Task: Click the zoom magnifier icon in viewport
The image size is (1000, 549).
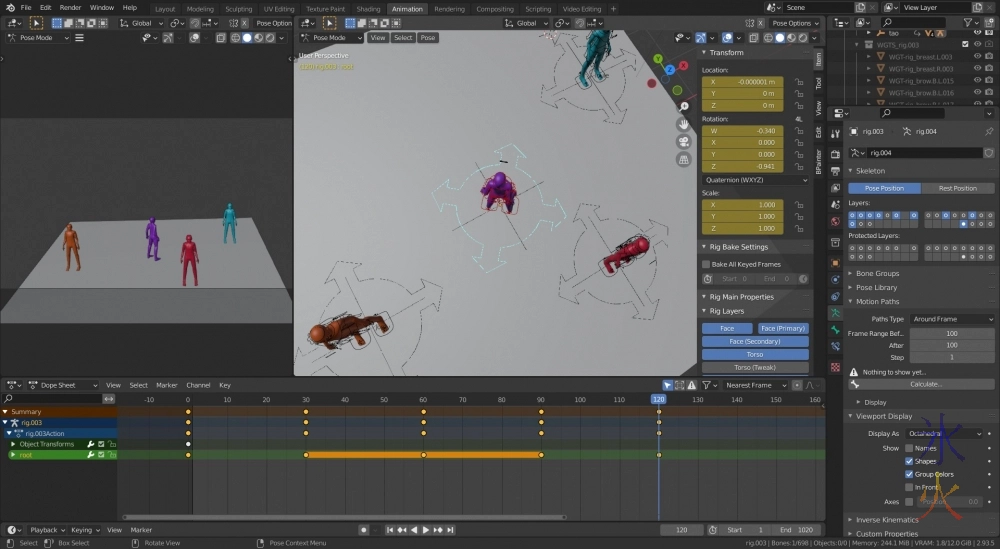Action: click(684, 106)
